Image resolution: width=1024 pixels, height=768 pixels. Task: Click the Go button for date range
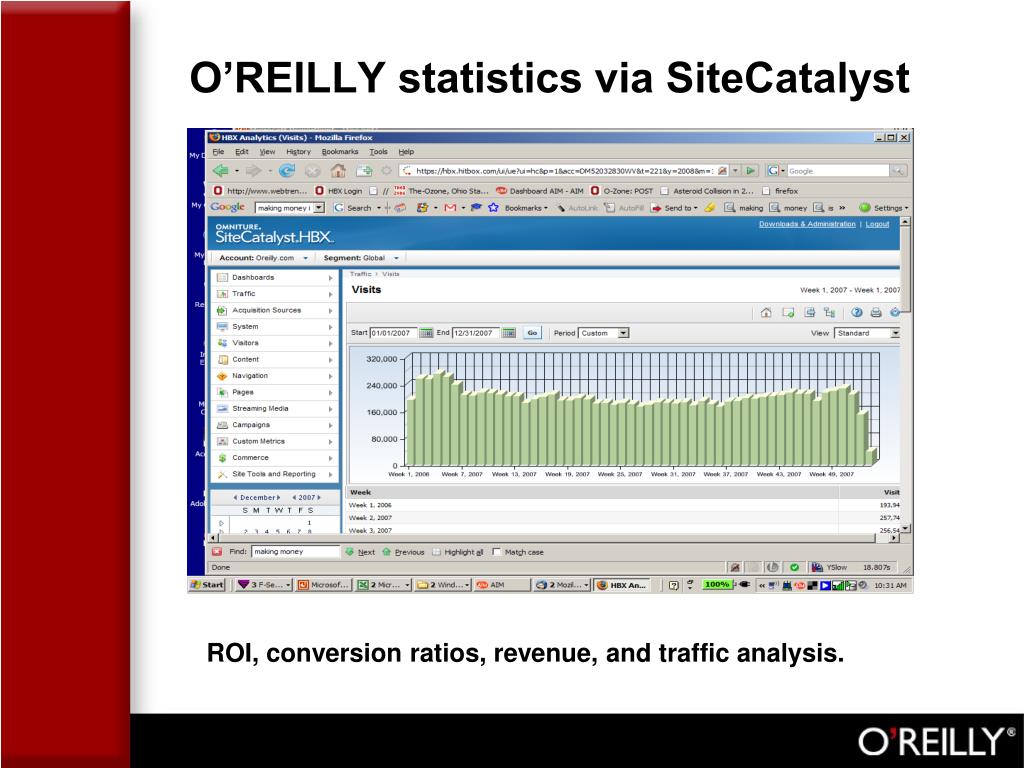pyautogui.click(x=532, y=333)
